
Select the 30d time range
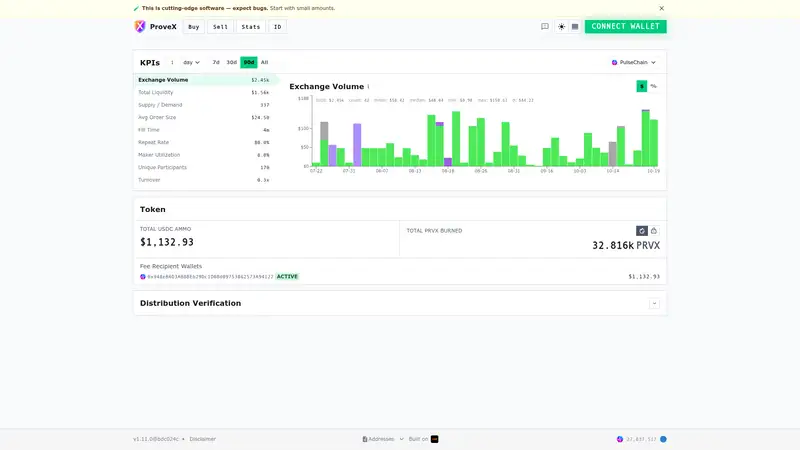click(232, 62)
